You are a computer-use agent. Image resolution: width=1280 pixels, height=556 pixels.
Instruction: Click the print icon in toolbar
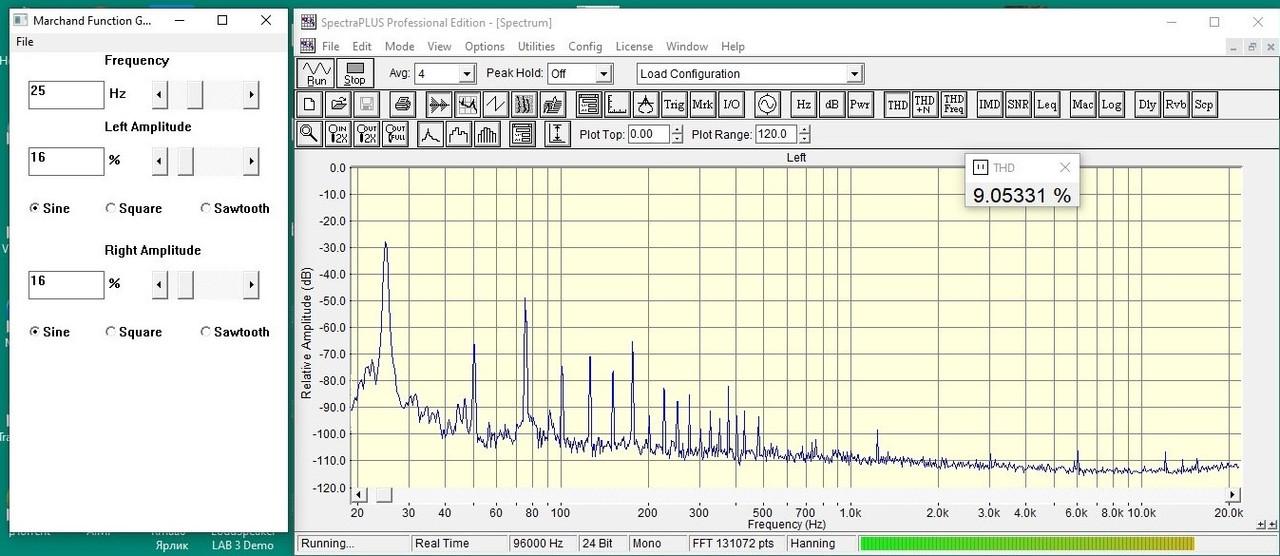(402, 104)
